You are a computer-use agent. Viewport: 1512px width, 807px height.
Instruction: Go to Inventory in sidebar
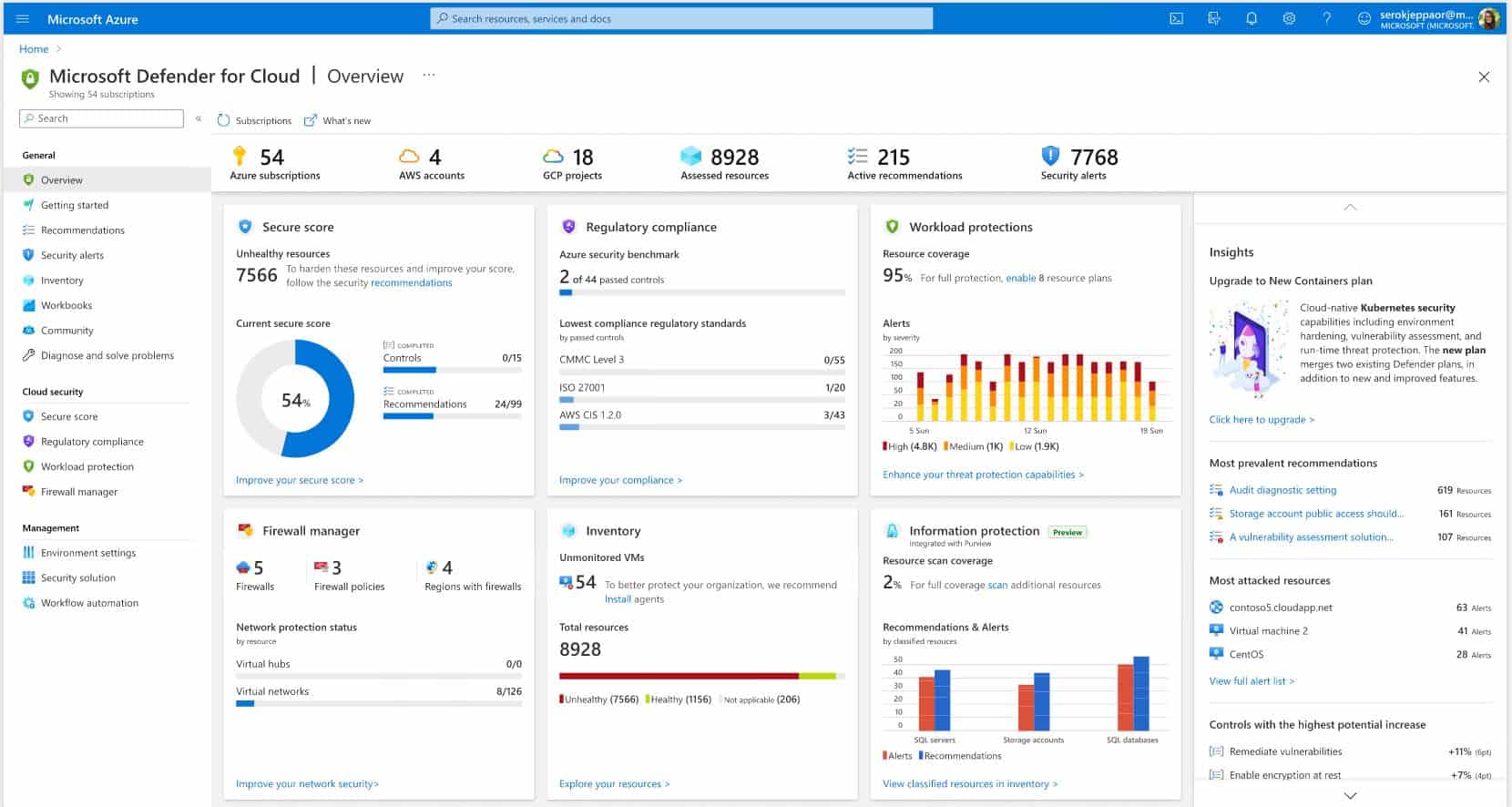[62, 281]
